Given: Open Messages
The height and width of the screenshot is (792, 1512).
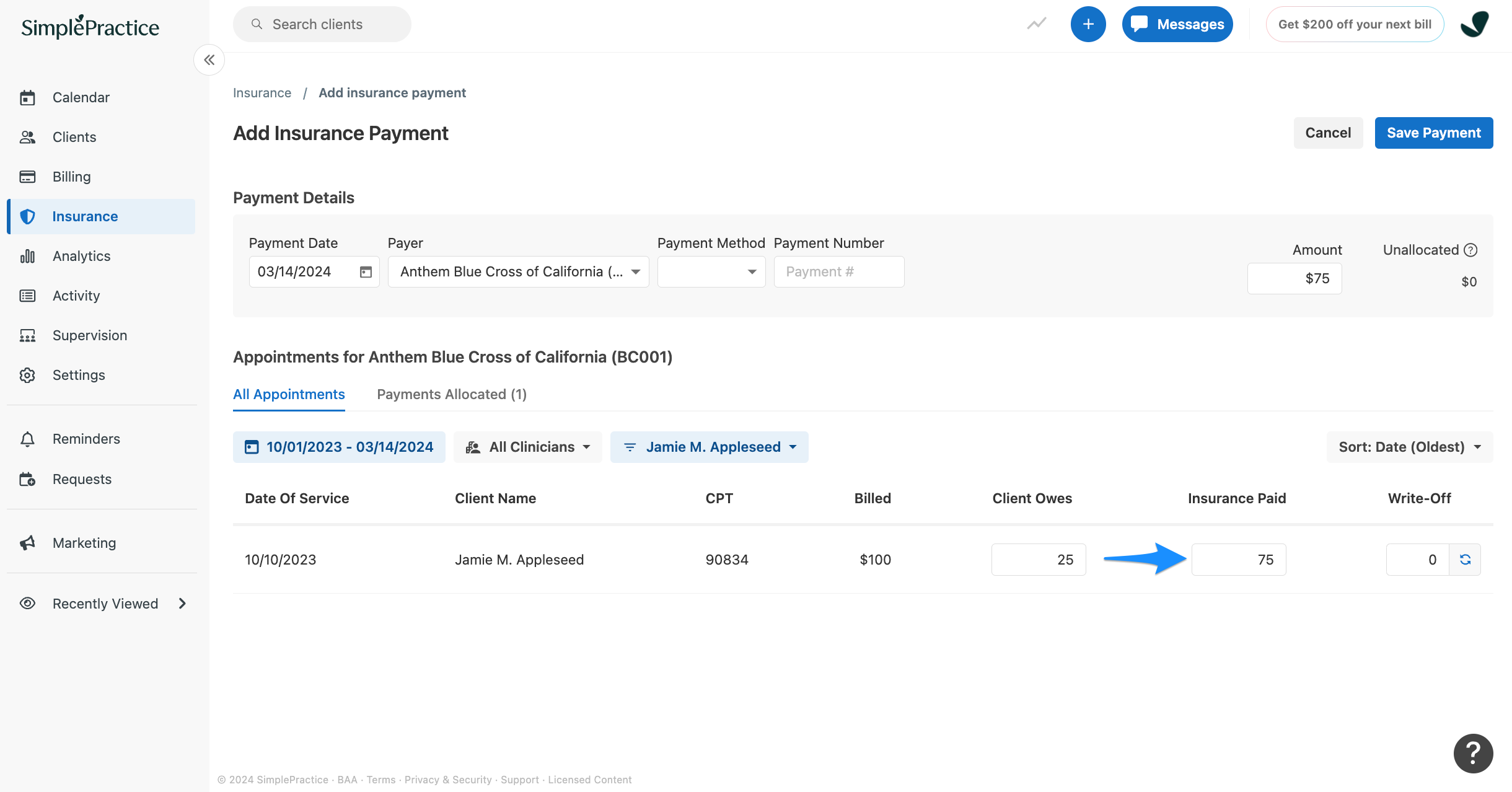Looking at the screenshot, I should pyautogui.click(x=1177, y=24).
